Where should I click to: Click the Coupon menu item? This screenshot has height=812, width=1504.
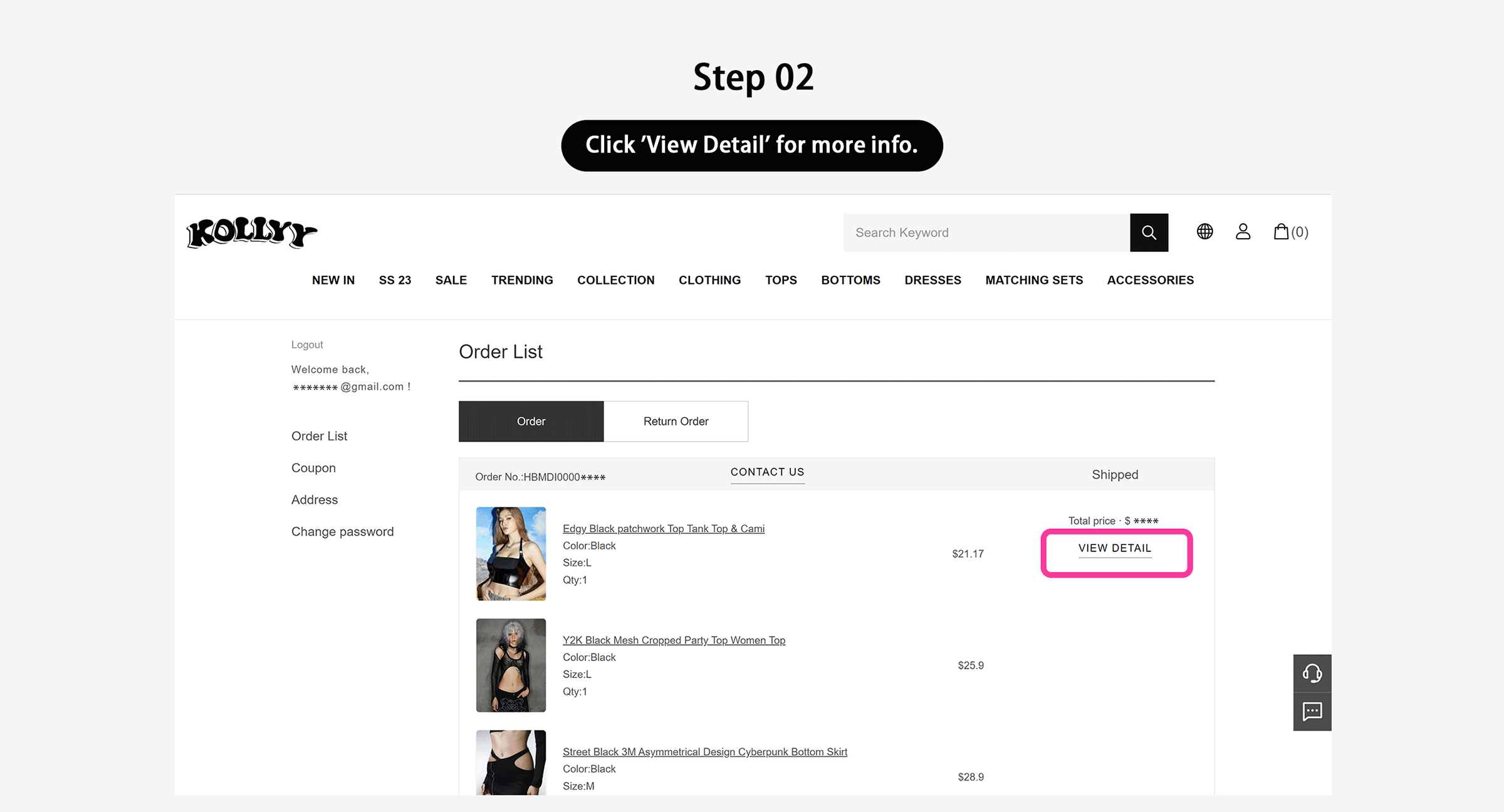click(x=312, y=467)
